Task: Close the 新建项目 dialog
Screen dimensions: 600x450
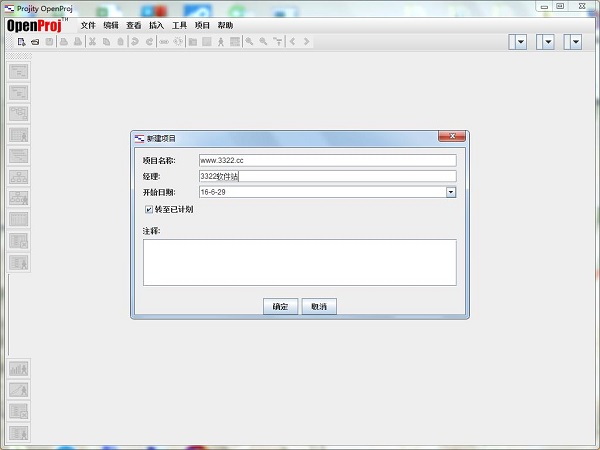Action: pos(452,136)
